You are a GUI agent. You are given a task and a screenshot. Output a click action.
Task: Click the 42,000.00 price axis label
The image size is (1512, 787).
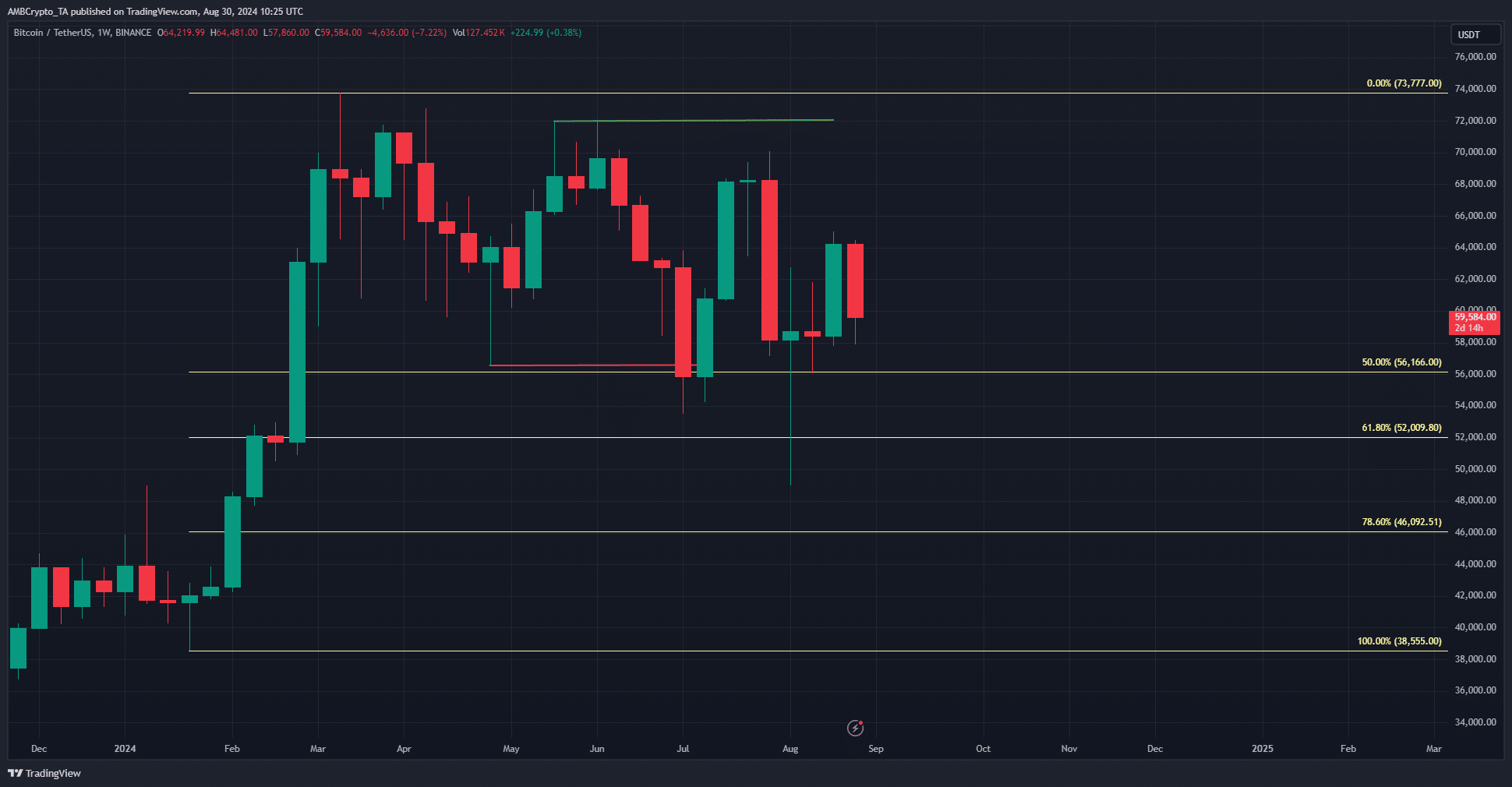(x=1475, y=595)
